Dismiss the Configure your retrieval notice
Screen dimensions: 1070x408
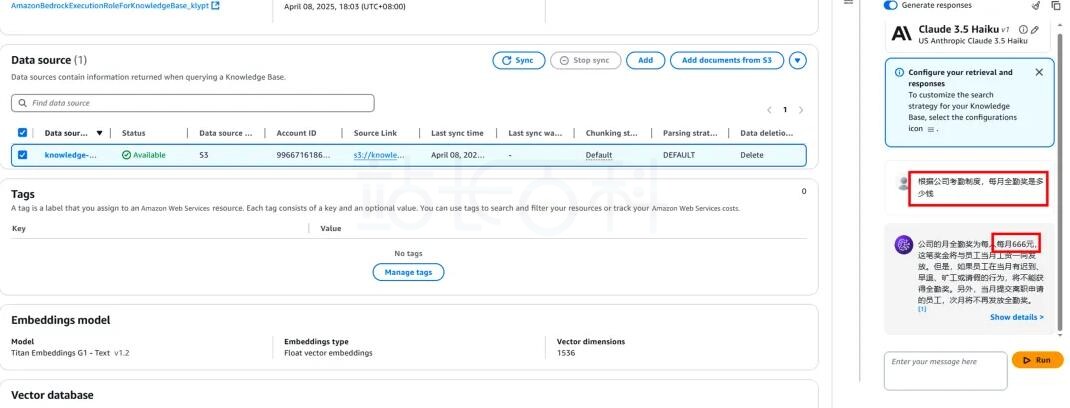(1038, 72)
